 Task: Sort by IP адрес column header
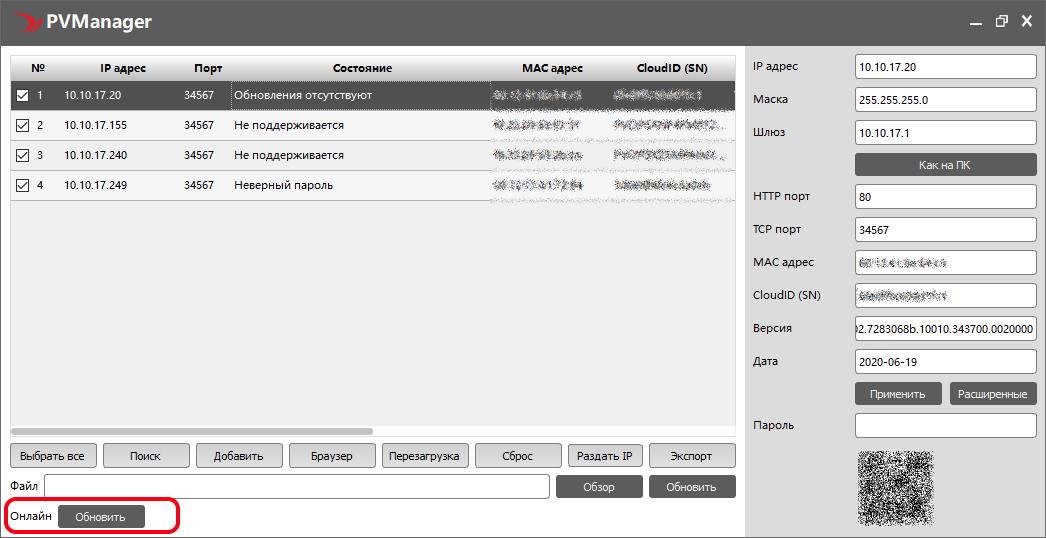coord(123,68)
